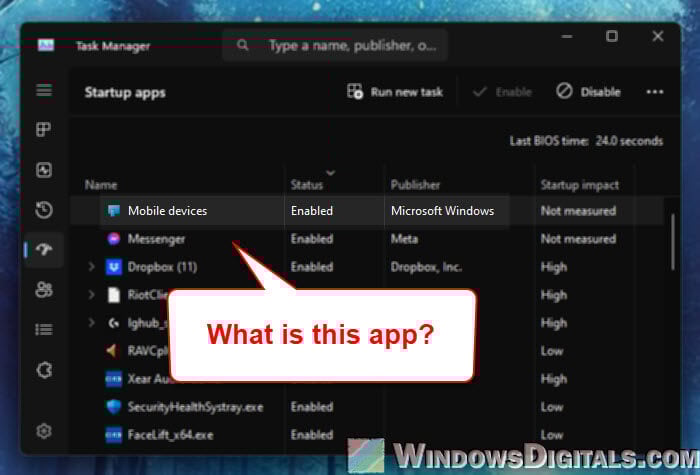The width and height of the screenshot is (700, 475).
Task: Click the Meta publisher cell
Action: click(404, 239)
